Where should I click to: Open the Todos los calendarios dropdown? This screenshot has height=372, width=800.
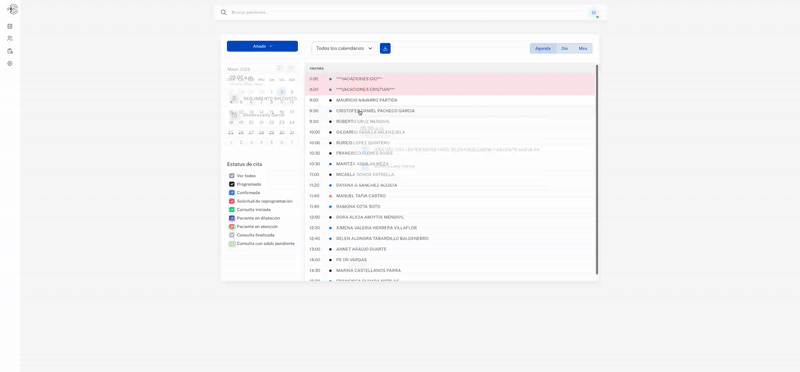(x=344, y=48)
